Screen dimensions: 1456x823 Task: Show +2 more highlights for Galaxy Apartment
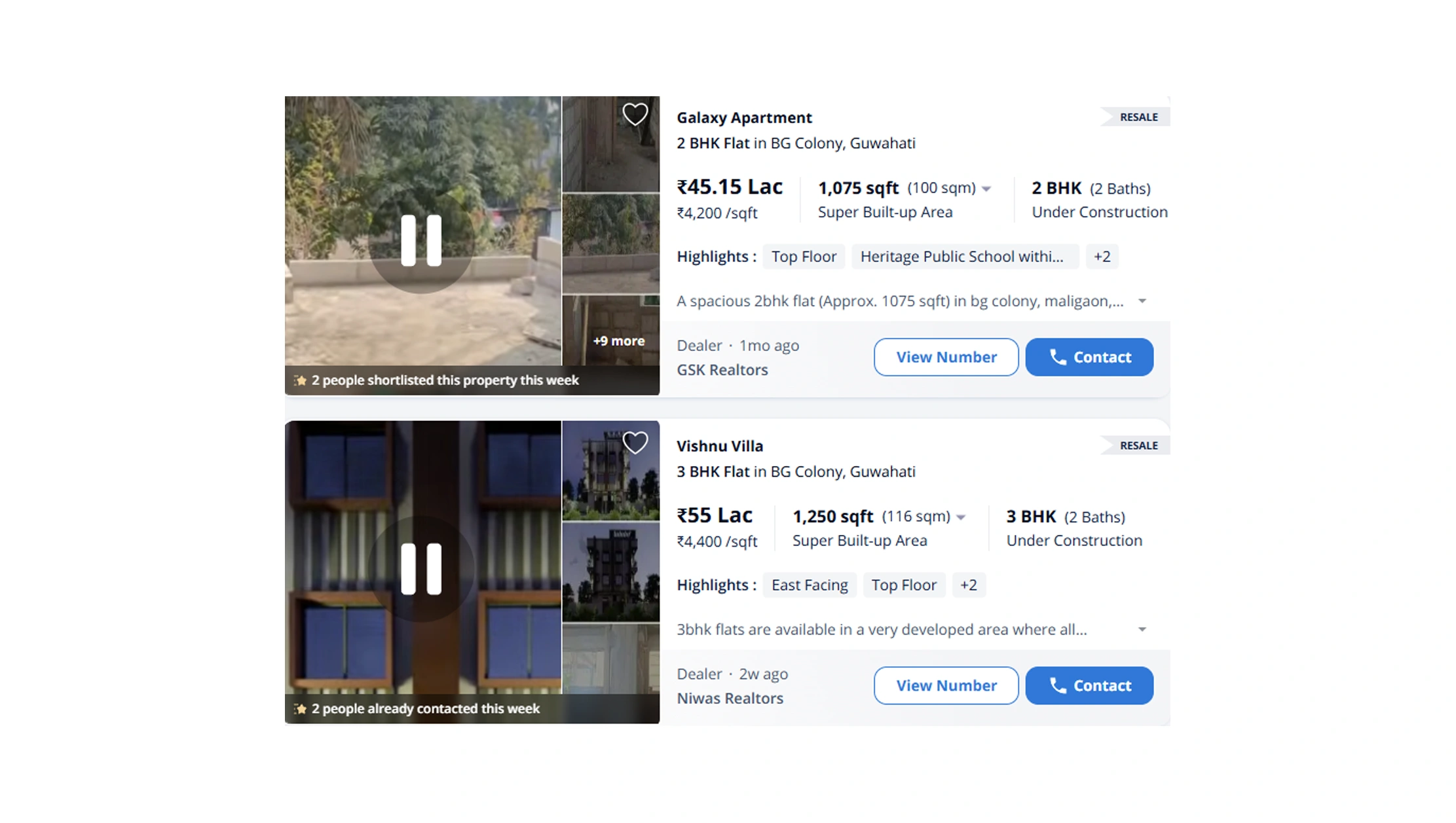click(x=1102, y=257)
